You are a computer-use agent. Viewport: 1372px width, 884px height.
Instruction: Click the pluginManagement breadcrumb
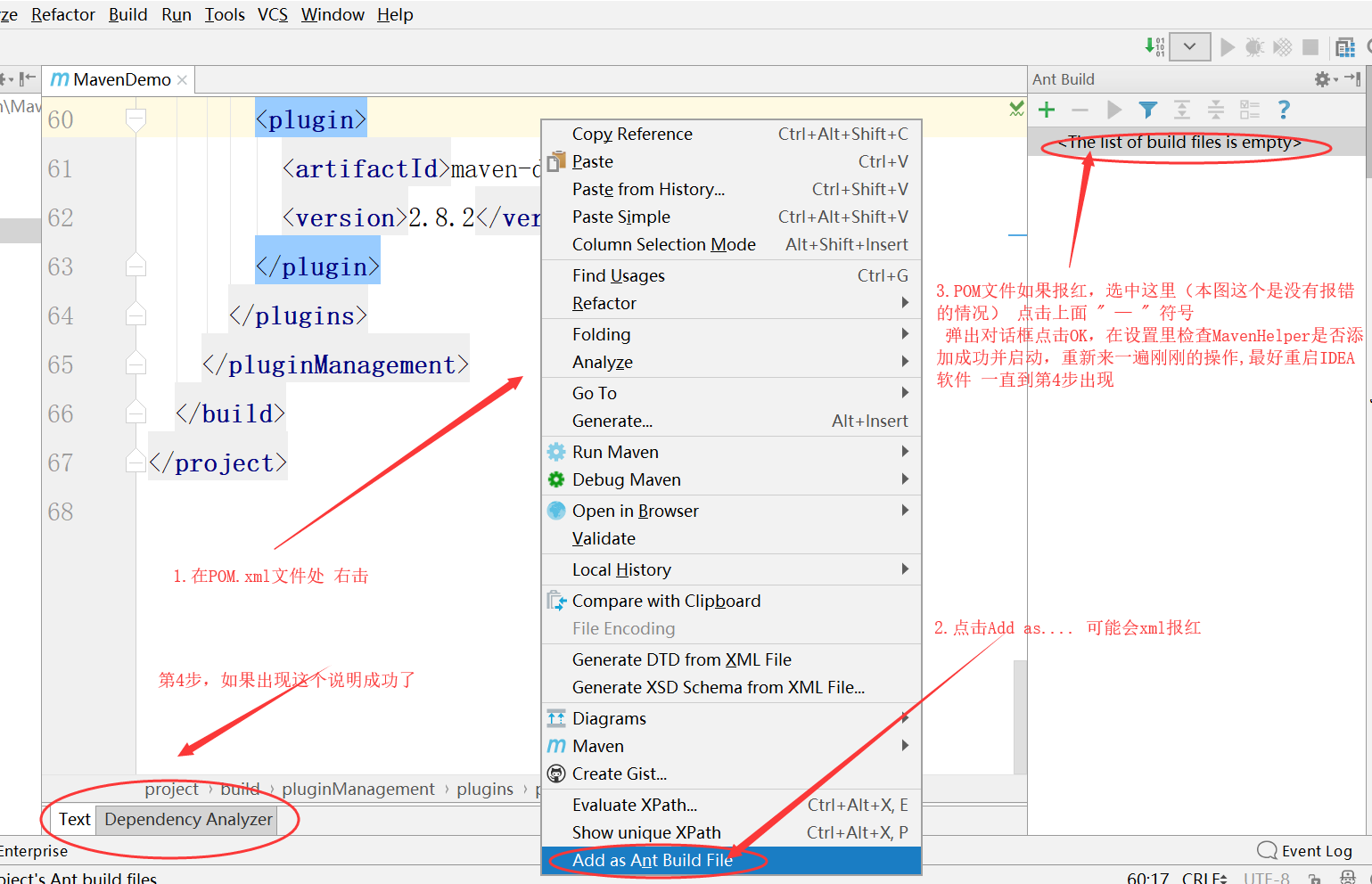[x=357, y=789]
